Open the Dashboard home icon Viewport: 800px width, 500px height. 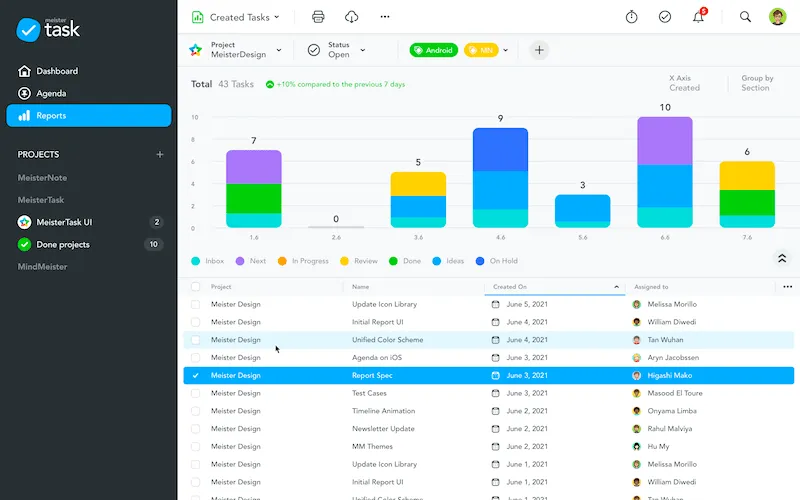24,71
